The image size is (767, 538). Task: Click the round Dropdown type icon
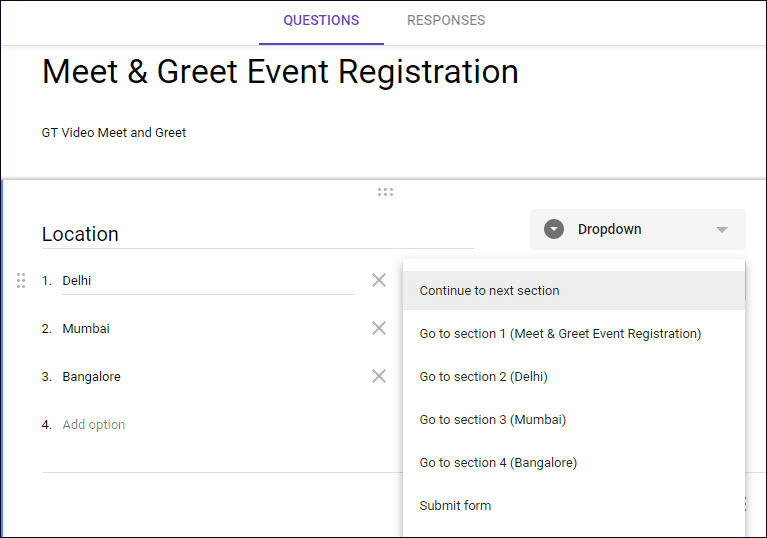[x=554, y=229]
